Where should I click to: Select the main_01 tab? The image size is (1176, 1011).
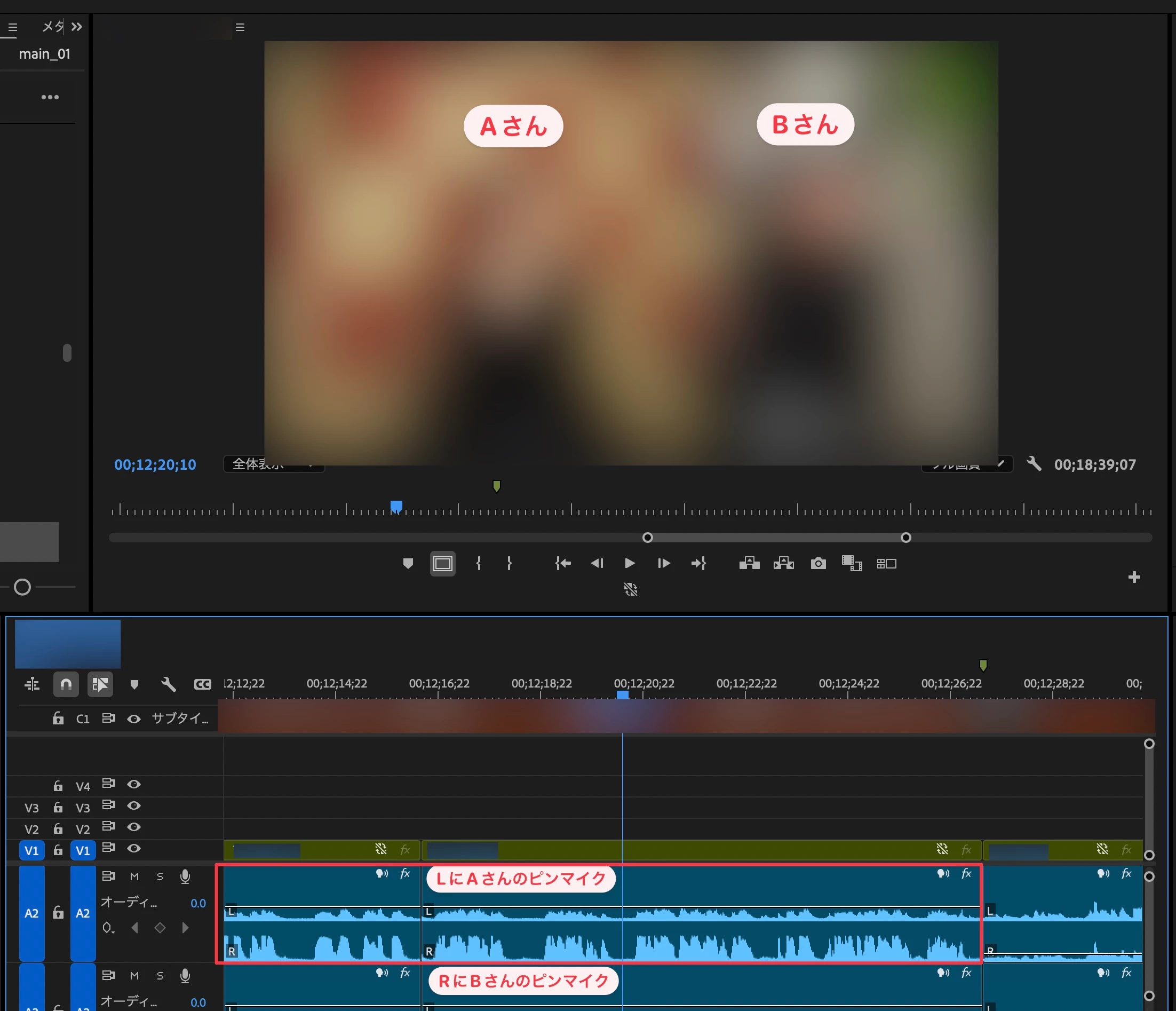pyautogui.click(x=44, y=54)
